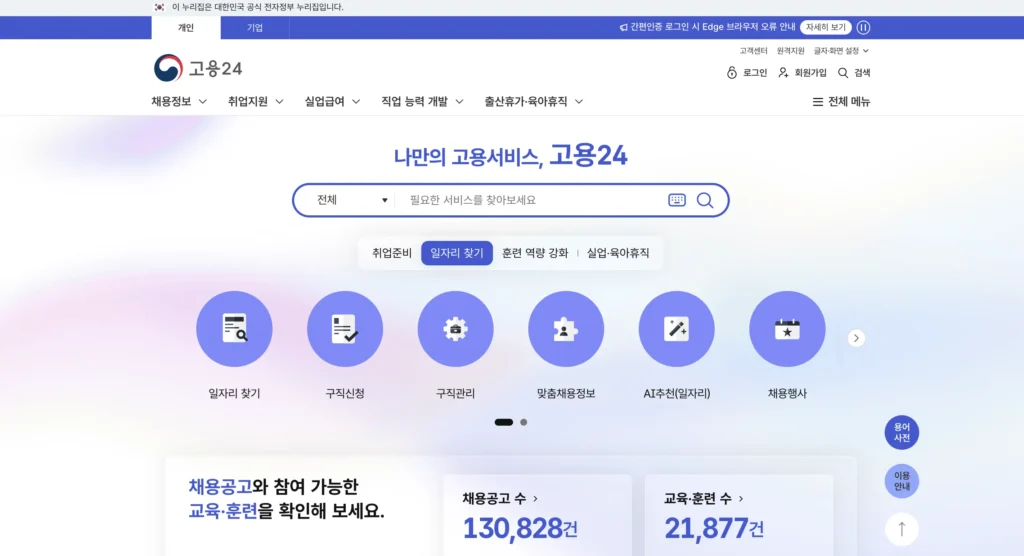The image size is (1024, 556).
Task: Select 훈련 역량 강화 tab
Action: [535, 253]
